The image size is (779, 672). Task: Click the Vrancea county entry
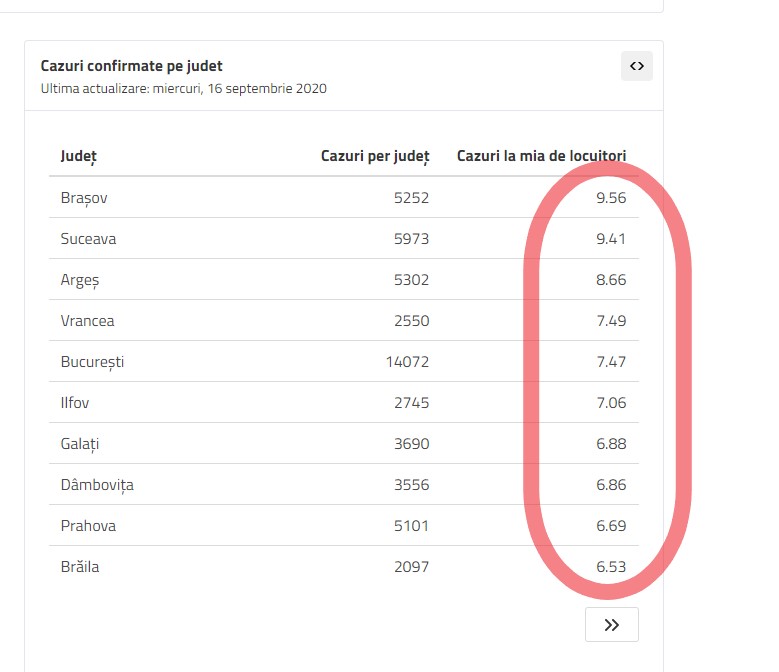point(87,321)
